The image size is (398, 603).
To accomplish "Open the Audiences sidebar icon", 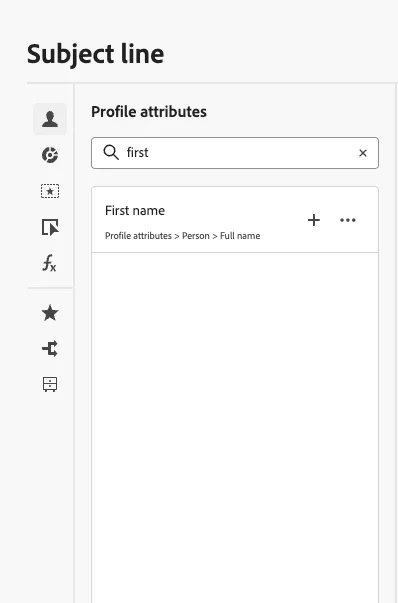I will 50,155.
